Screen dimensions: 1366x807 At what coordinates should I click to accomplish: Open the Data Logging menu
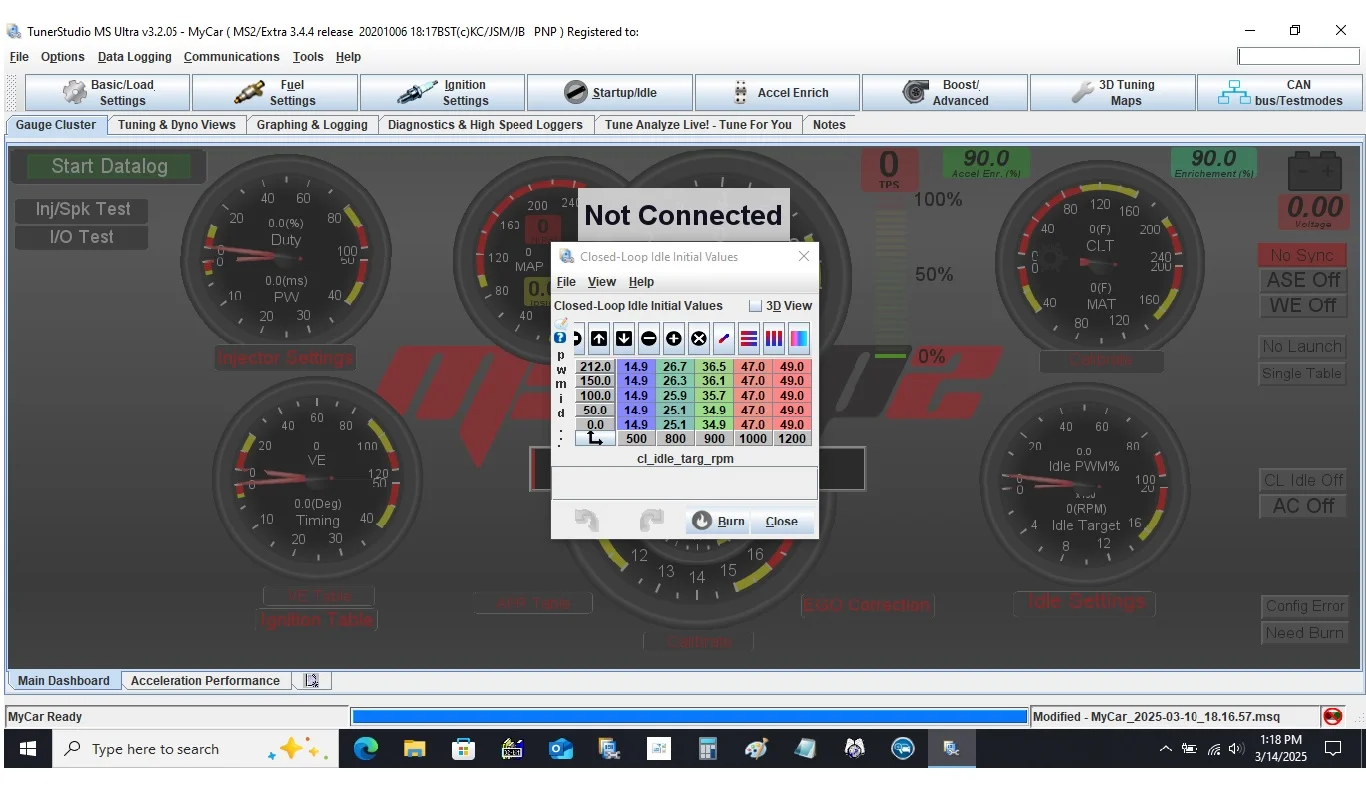(x=135, y=57)
